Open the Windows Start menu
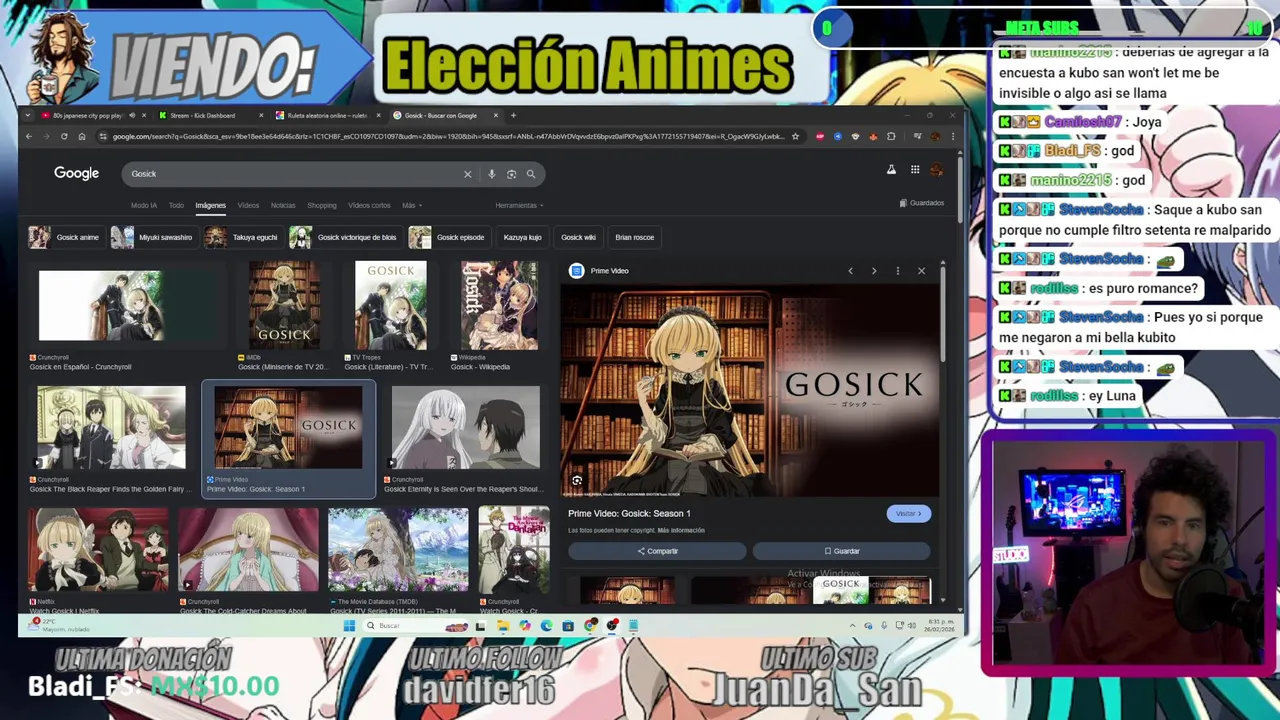Screen dimensions: 1280x720 349,626
